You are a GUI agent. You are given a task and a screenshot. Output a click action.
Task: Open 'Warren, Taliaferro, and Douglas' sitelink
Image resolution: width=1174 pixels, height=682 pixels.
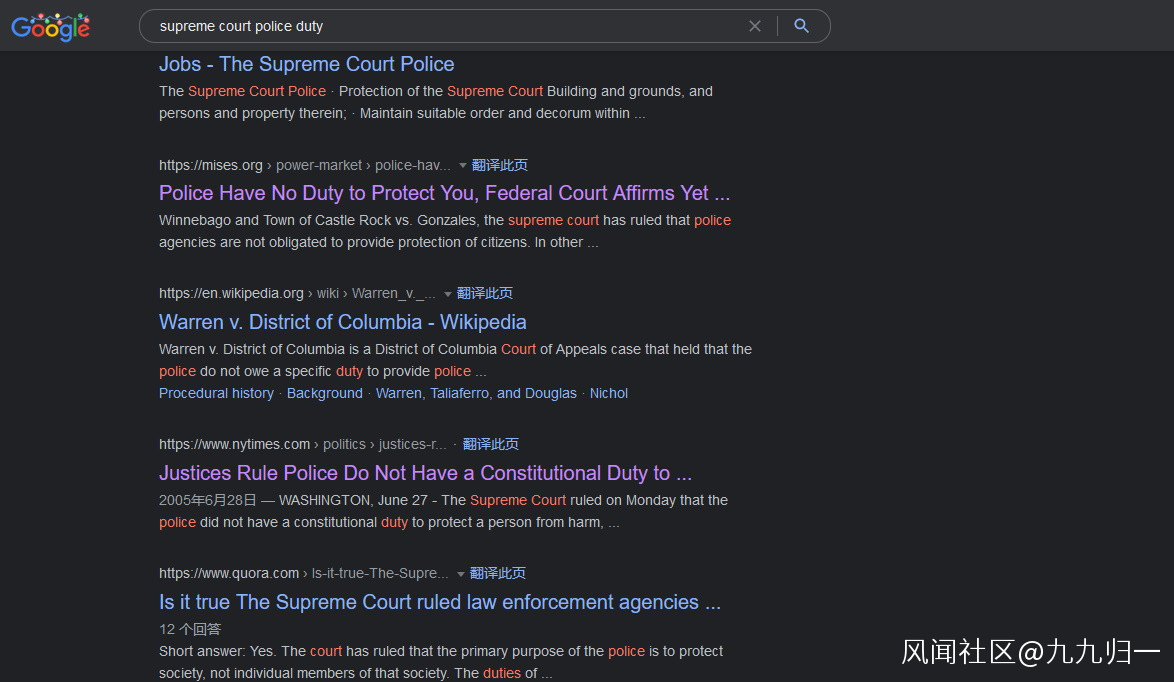coord(476,393)
